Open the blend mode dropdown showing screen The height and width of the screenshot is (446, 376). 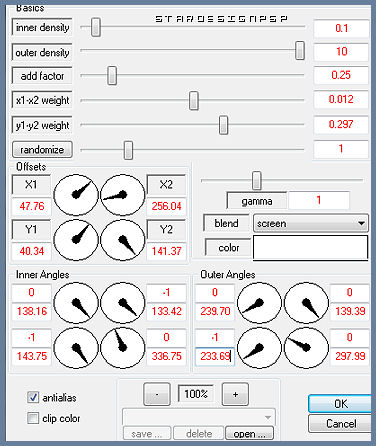click(x=311, y=223)
